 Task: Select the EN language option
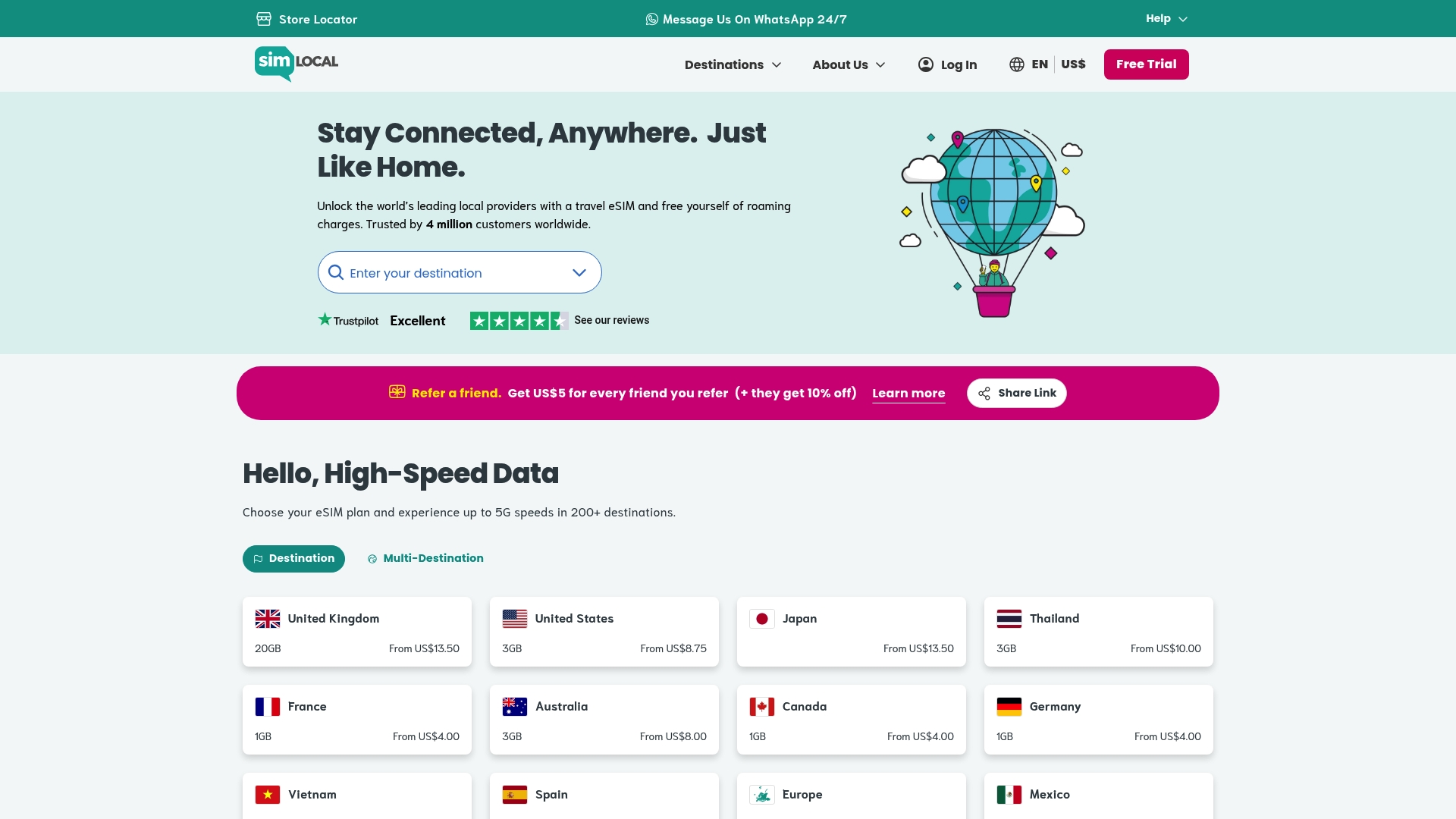click(x=1039, y=64)
